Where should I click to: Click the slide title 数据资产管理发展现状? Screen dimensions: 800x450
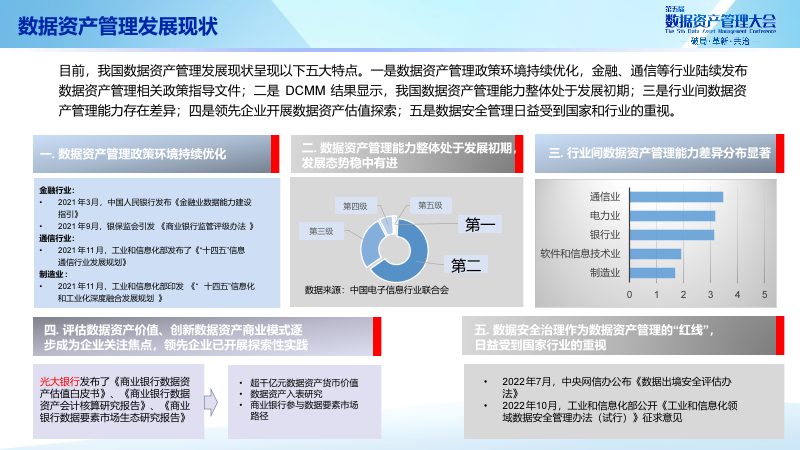(118, 26)
